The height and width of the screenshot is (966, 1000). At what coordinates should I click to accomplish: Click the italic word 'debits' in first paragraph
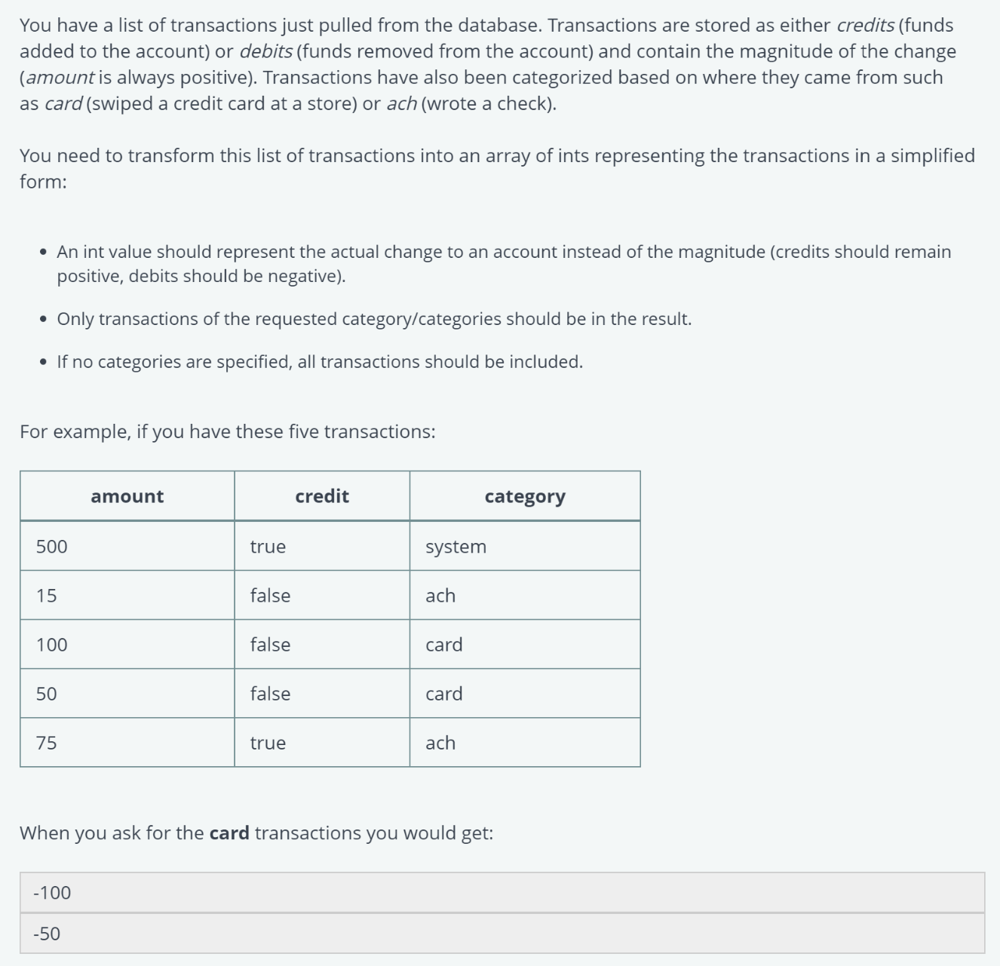[x=266, y=52]
